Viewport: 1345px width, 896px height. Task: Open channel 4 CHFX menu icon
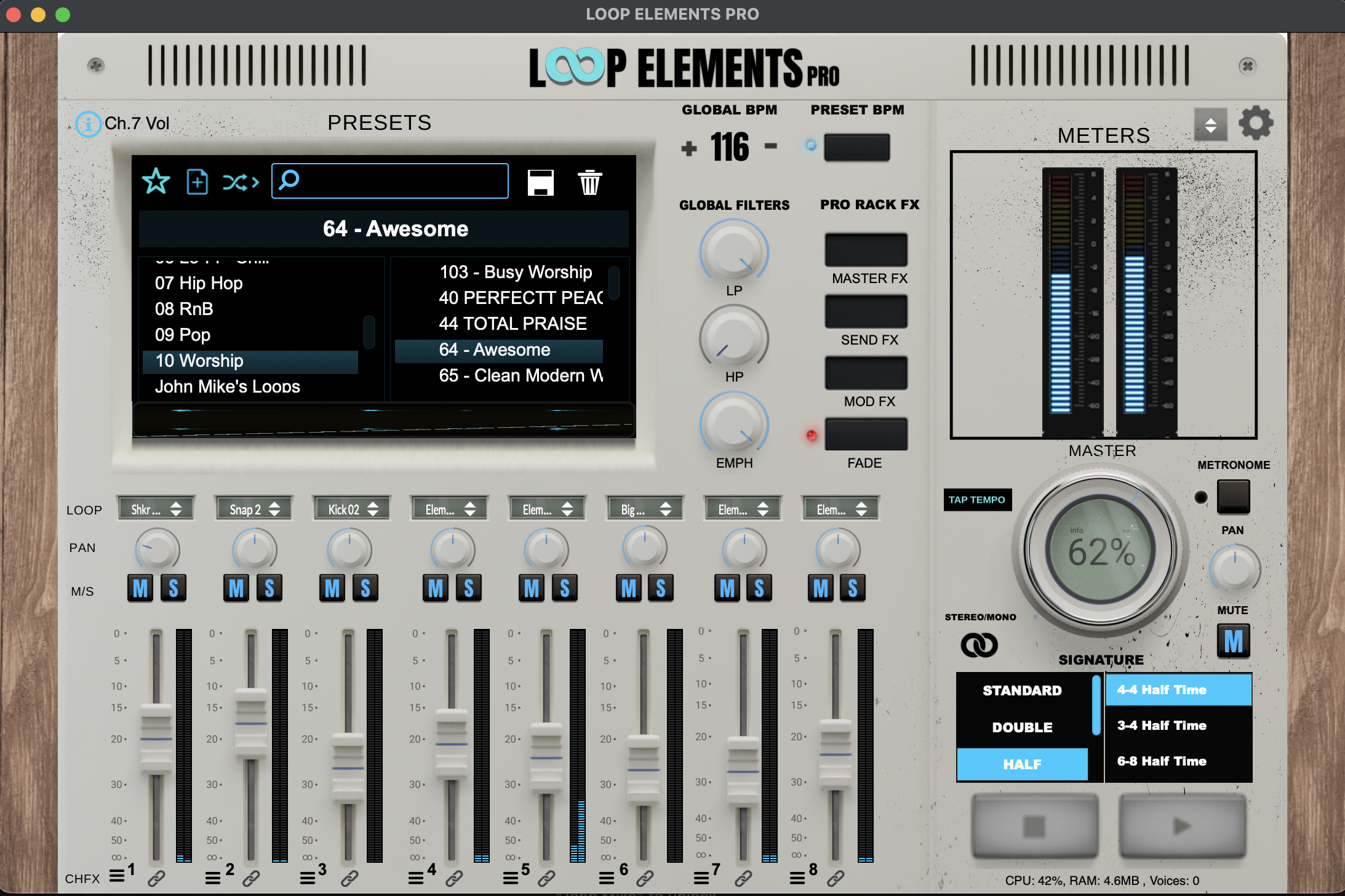tap(416, 878)
